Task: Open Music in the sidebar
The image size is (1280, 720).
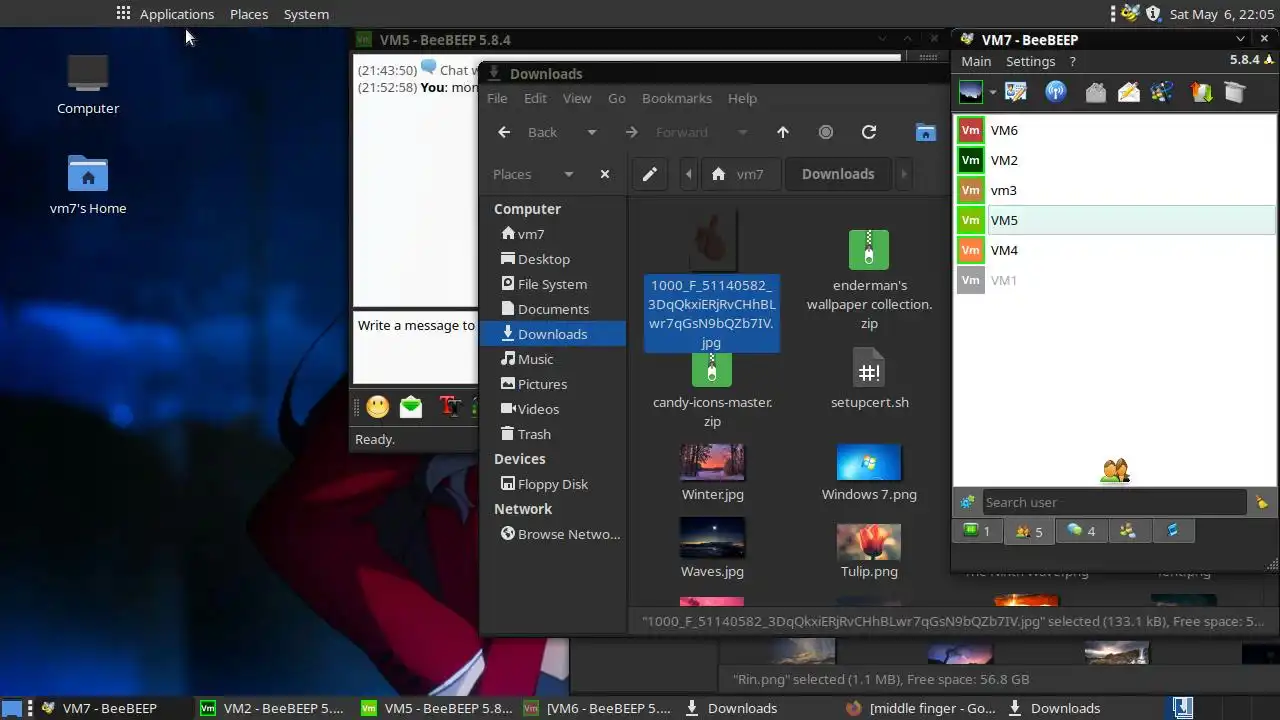Action: coord(535,359)
